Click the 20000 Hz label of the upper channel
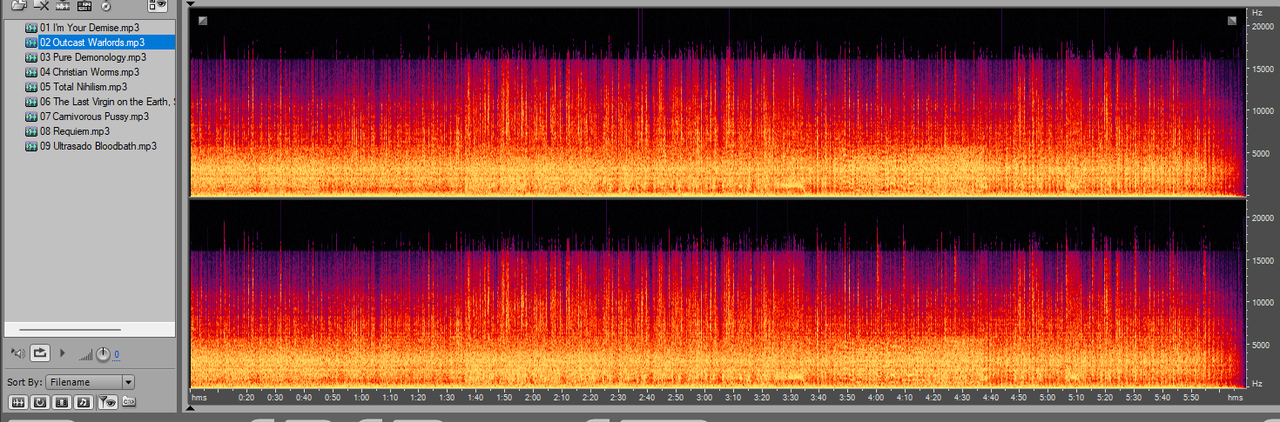This screenshot has height=422, width=1280. (1264, 27)
